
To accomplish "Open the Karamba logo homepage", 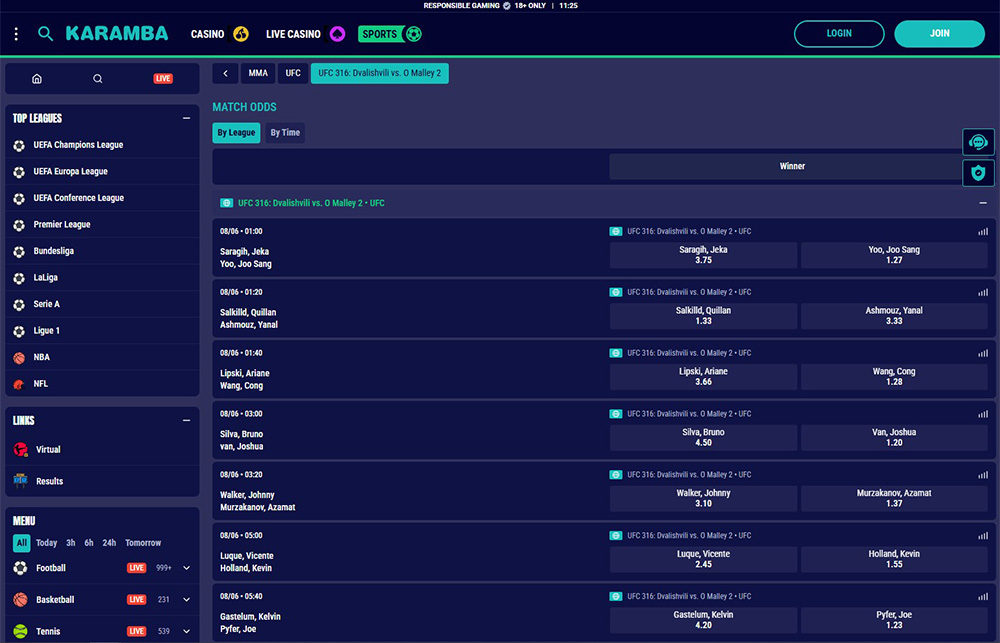I will (117, 34).
